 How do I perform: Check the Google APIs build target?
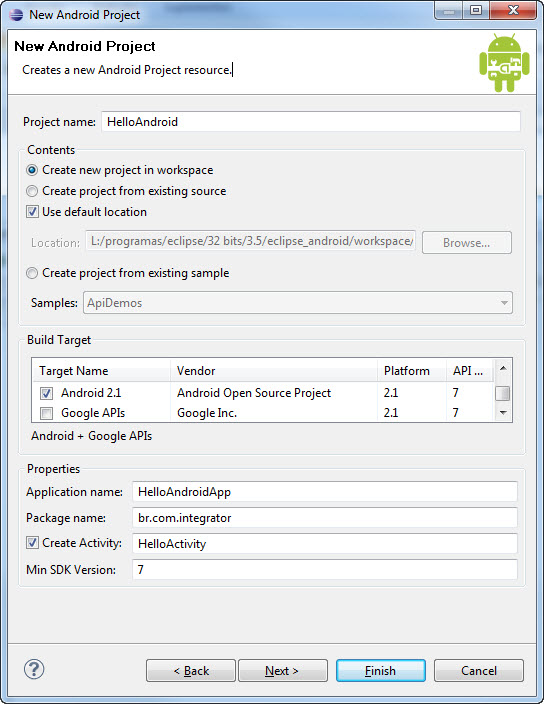coord(46,413)
